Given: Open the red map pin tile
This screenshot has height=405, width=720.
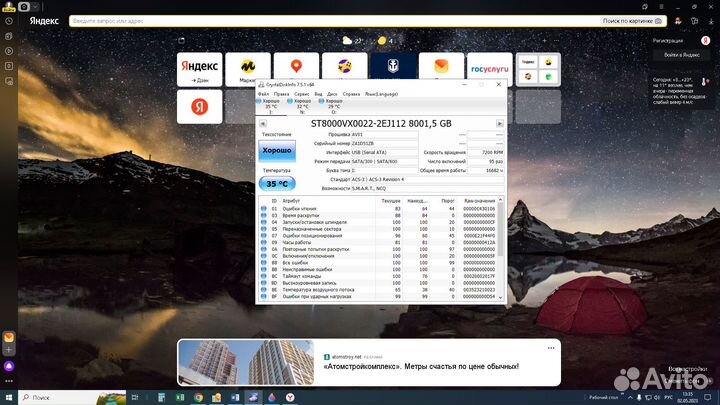Looking at the screenshot, I should (x=296, y=67).
